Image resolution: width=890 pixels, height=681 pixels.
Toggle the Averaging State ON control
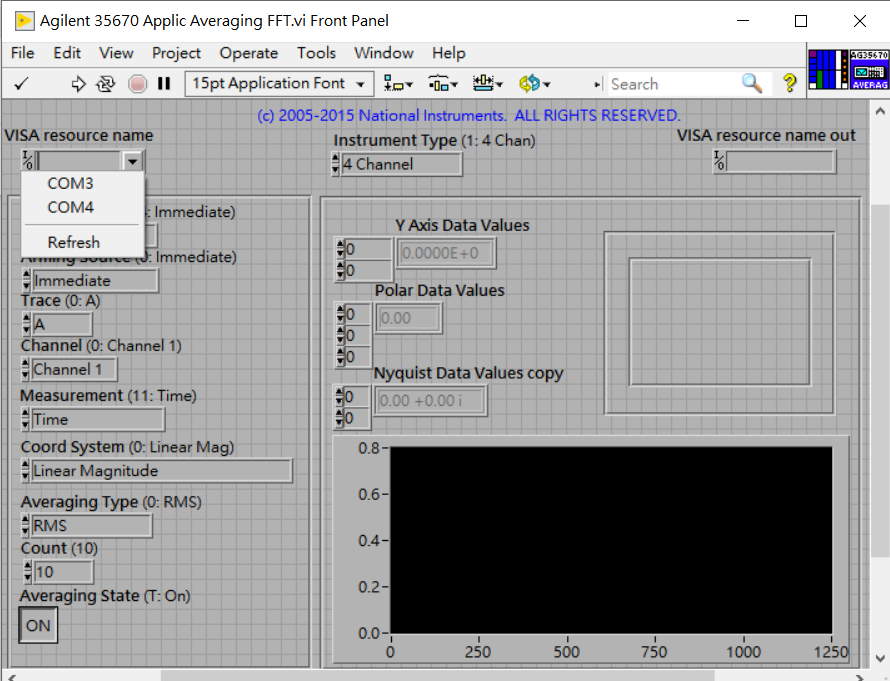(38, 625)
